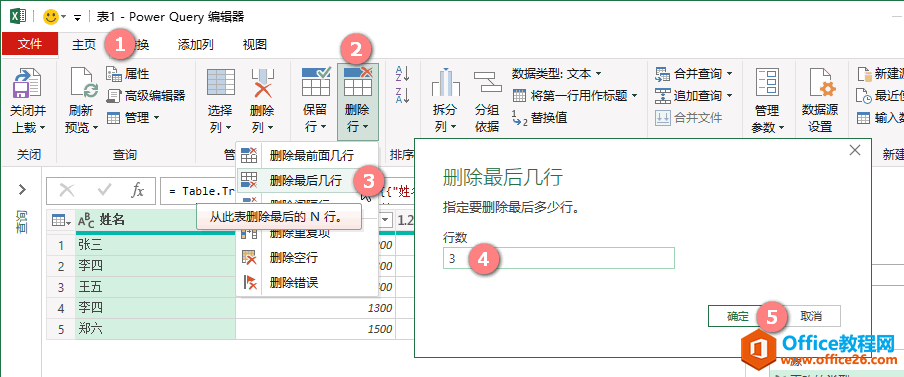Click the OK (确定) button in the dialog
The width and height of the screenshot is (904, 377).
coord(737,316)
